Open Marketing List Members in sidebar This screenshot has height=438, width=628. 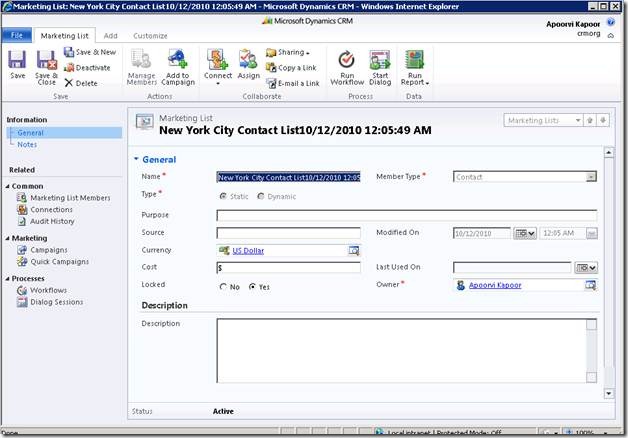point(70,198)
